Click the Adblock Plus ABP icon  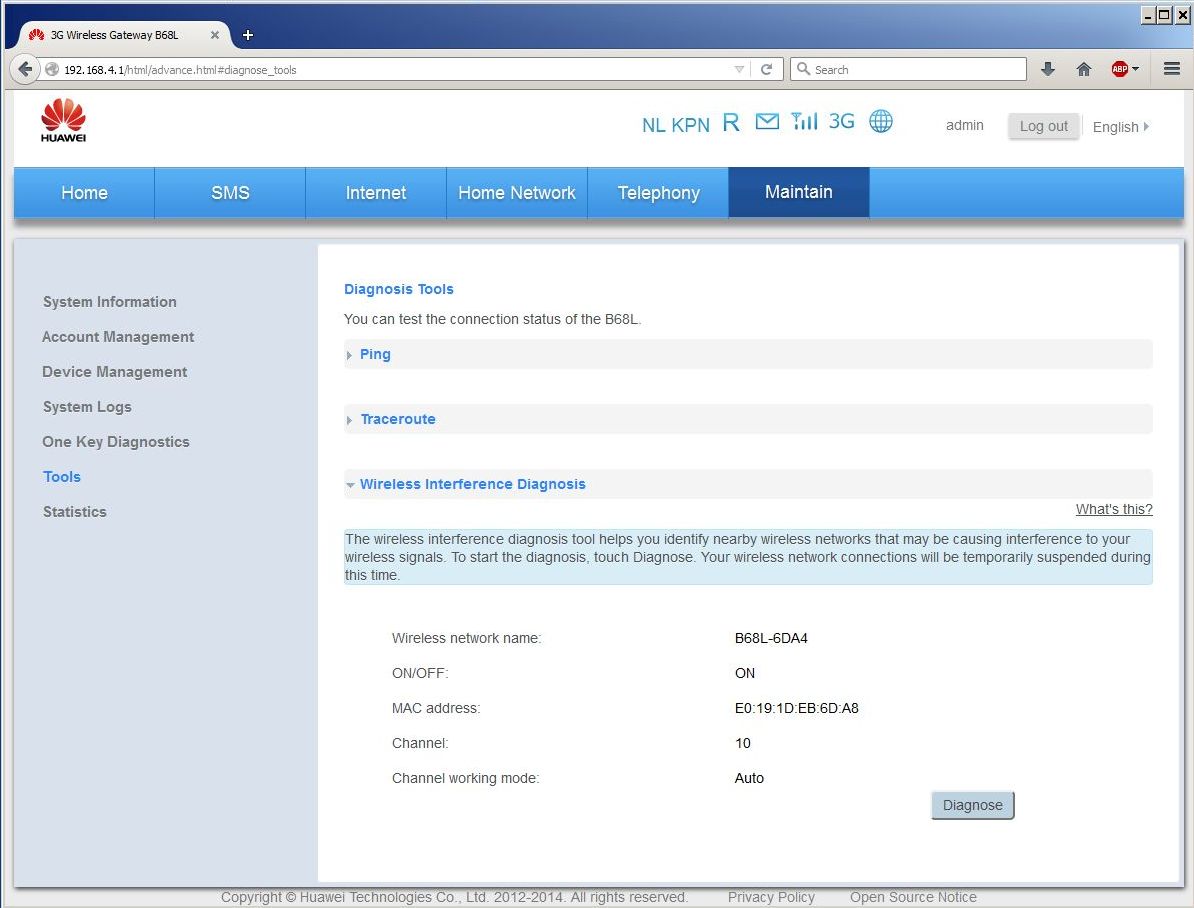click(1119, 69)
